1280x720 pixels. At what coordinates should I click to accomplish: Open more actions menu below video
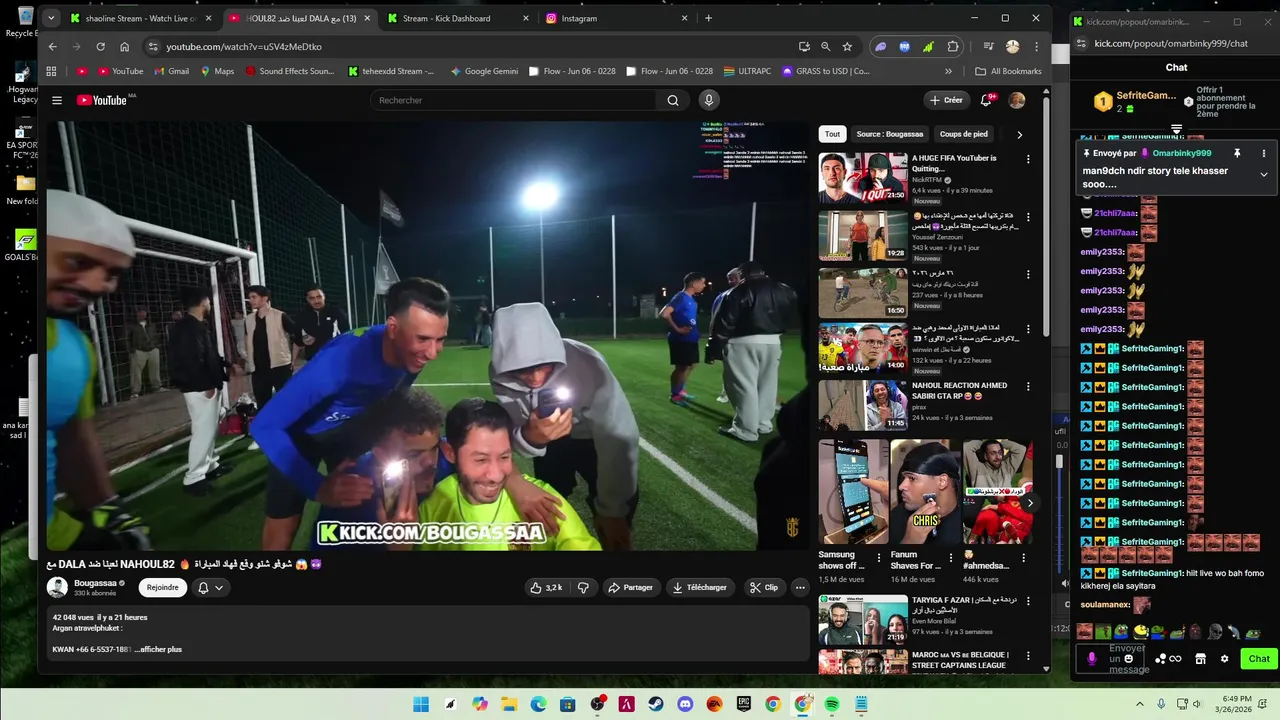coord(800,588)
